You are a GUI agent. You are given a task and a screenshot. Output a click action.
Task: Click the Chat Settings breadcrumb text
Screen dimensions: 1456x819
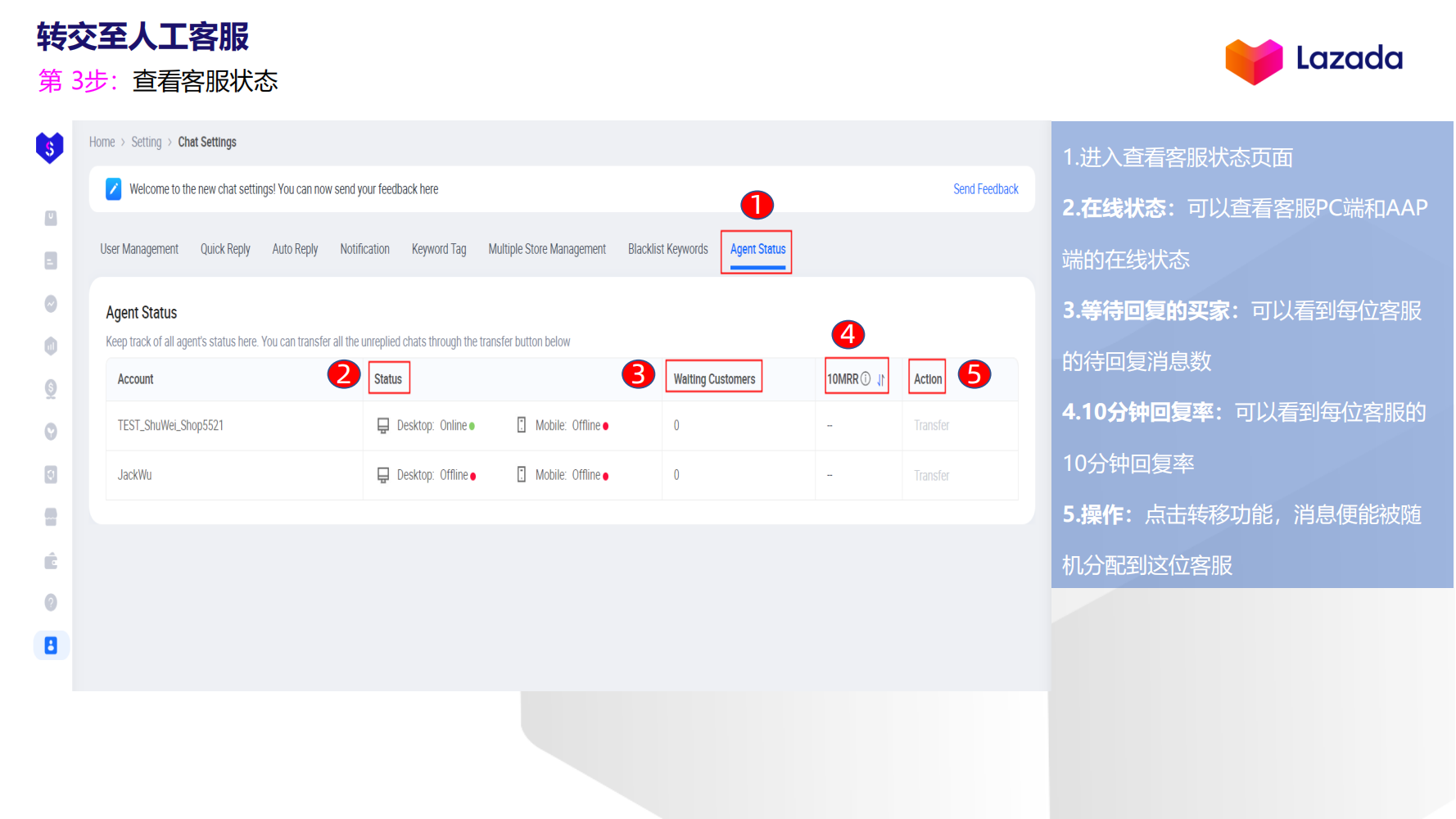click(207, 142)
